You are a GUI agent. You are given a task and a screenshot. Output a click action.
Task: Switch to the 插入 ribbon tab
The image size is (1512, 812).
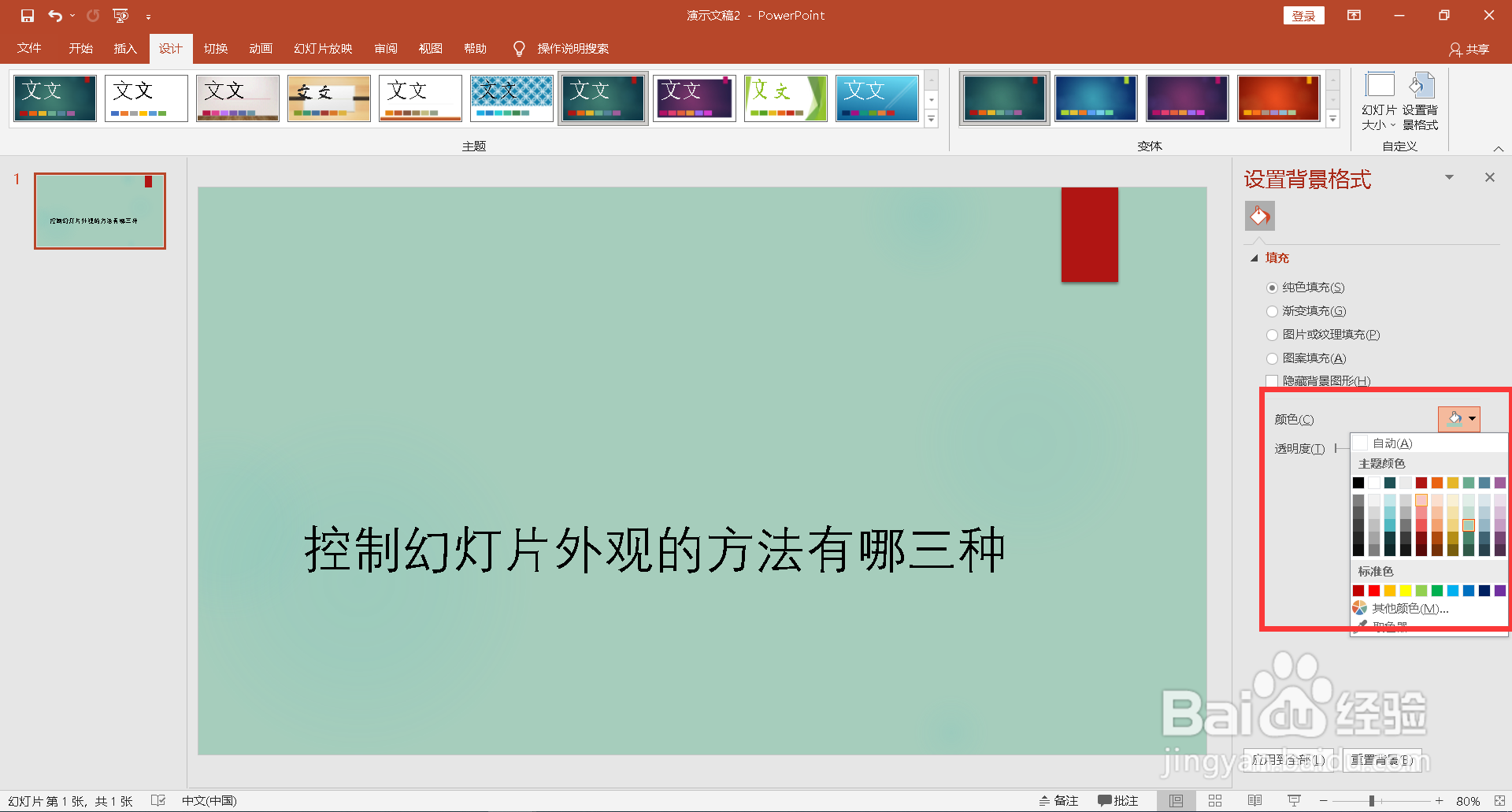pyautogui.click(x=124, y=48)
